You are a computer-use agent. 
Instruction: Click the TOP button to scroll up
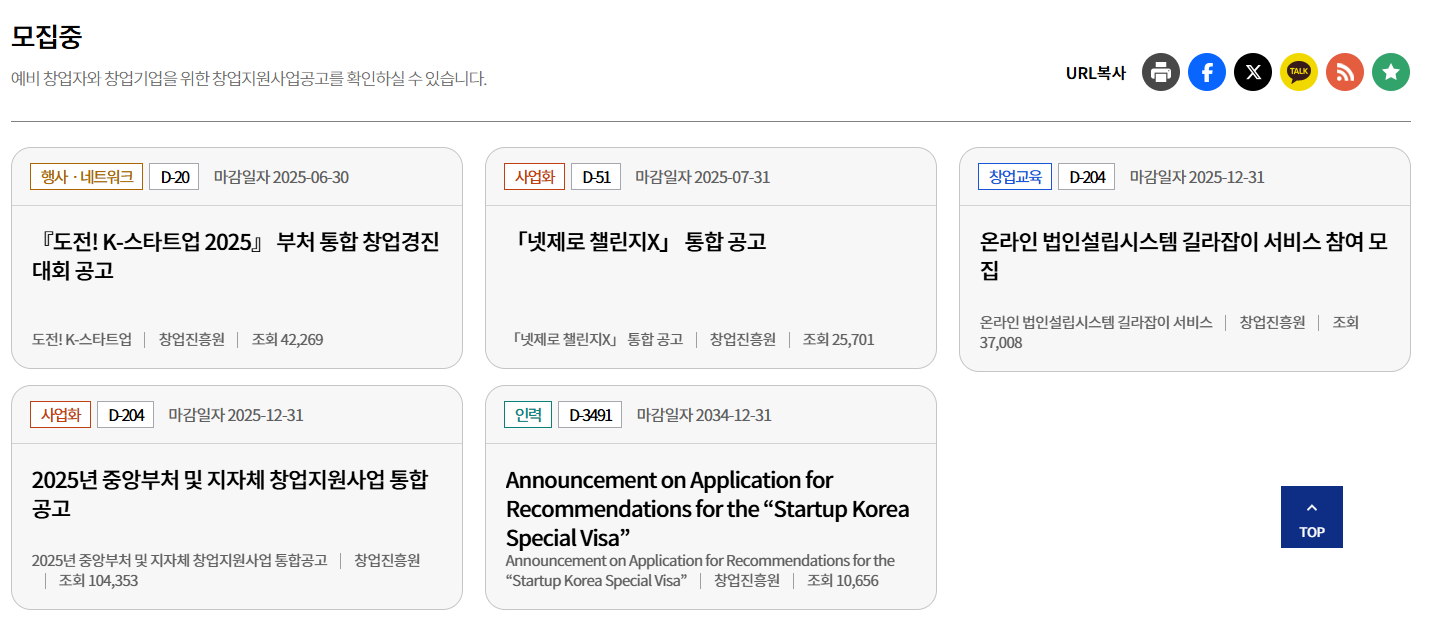[1311, 516]
